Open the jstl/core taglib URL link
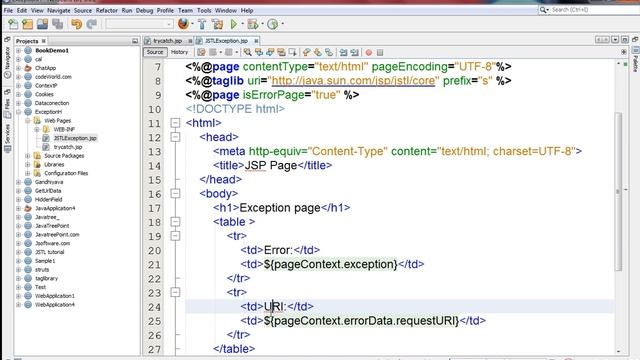The image size is (640, 360). (x=353, y=81)
